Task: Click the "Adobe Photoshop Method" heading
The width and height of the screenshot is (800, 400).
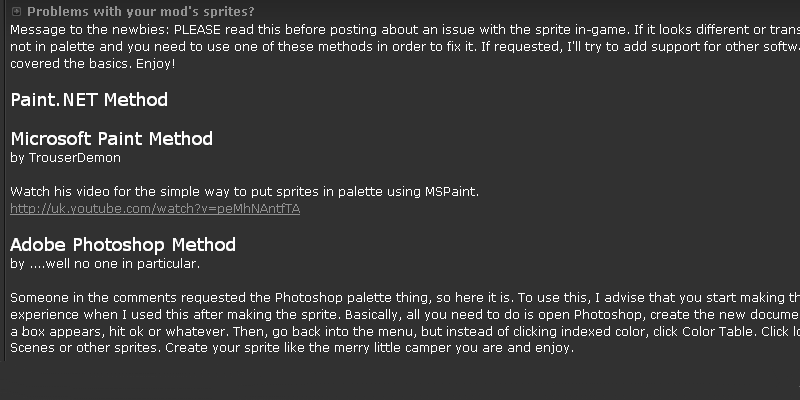Action: tap(123, 244)
